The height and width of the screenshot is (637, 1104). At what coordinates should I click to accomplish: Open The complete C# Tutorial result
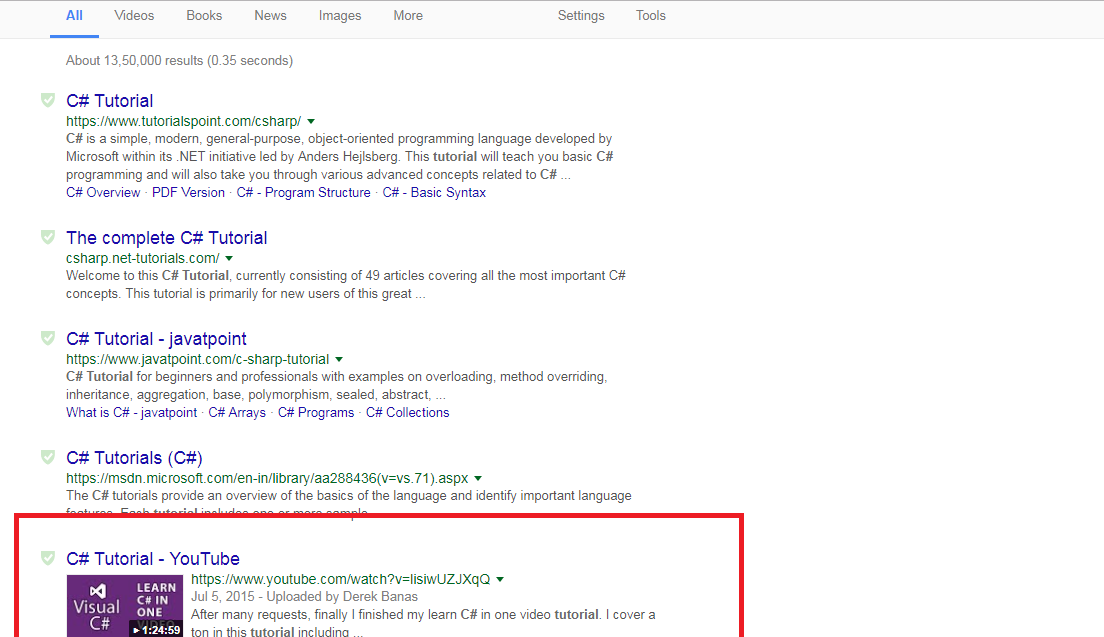[x=167, y=238]
